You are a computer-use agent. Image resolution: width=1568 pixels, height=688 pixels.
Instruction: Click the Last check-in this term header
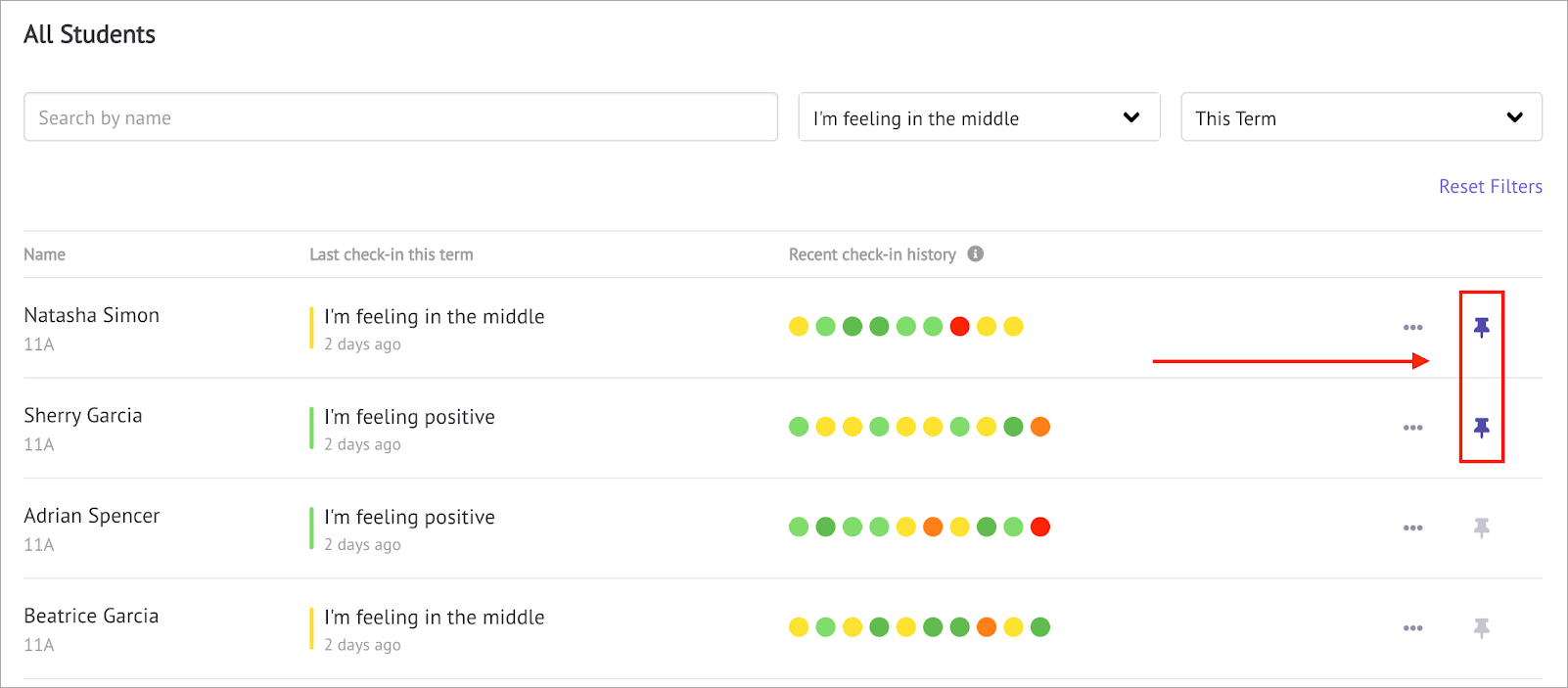coord(392,254)
